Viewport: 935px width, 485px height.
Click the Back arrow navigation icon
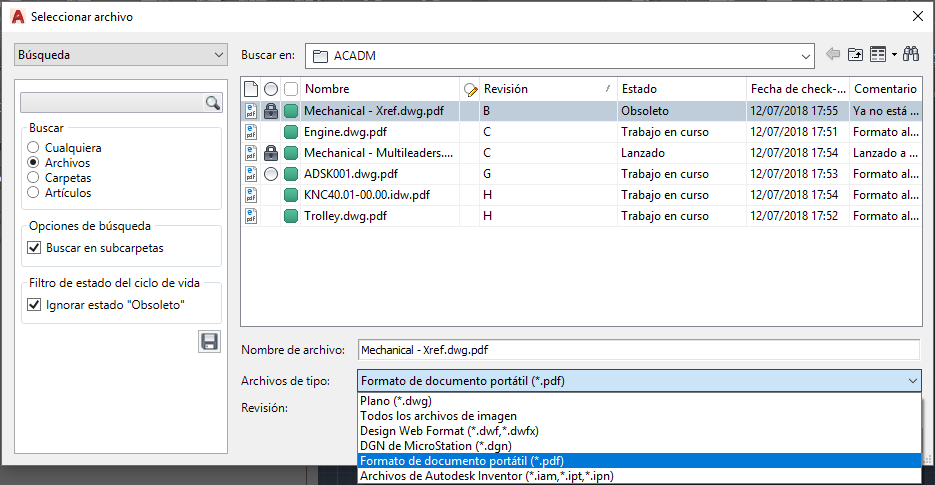point(833,54)
